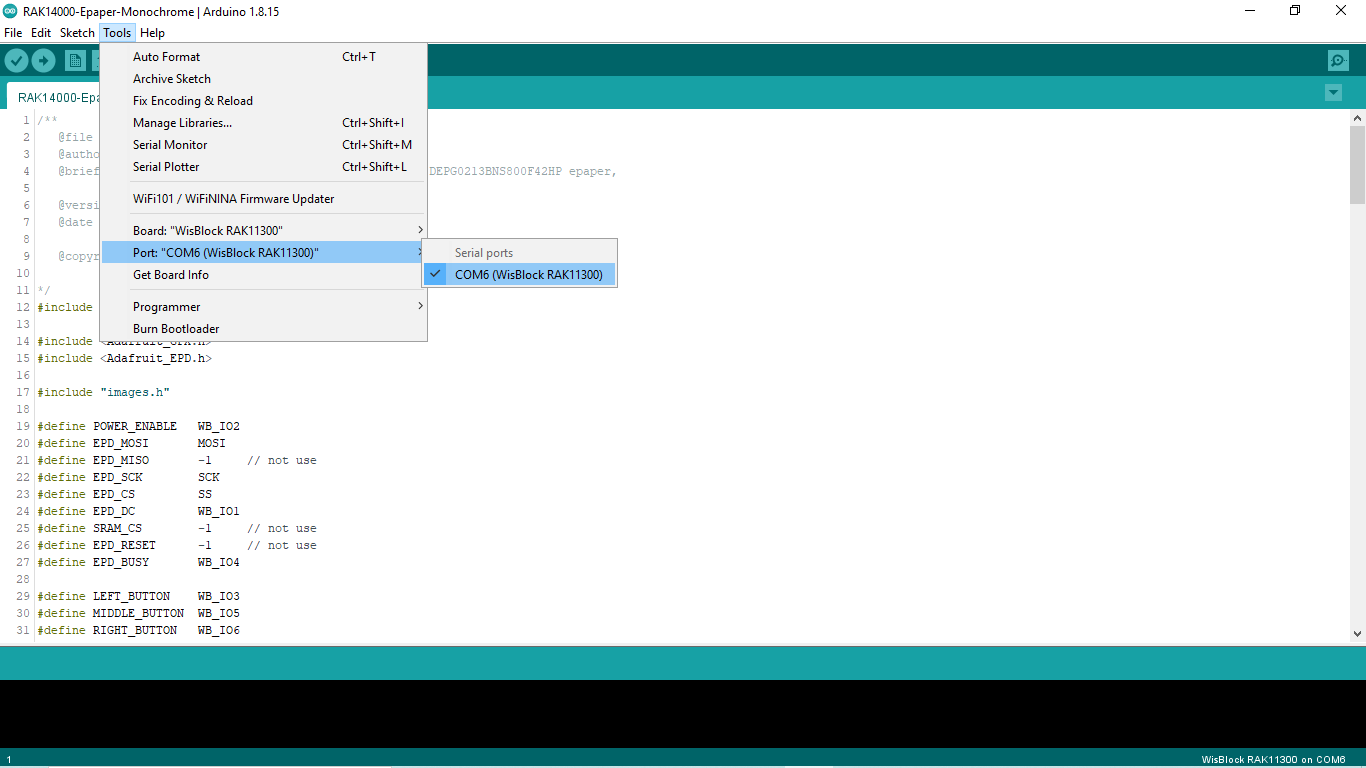
Task: Click the New sketch toolbar icon
Action: (x=75, y=61)
